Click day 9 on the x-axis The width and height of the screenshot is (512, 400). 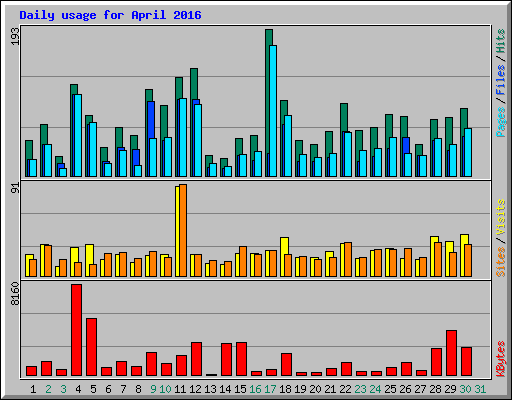153,389
